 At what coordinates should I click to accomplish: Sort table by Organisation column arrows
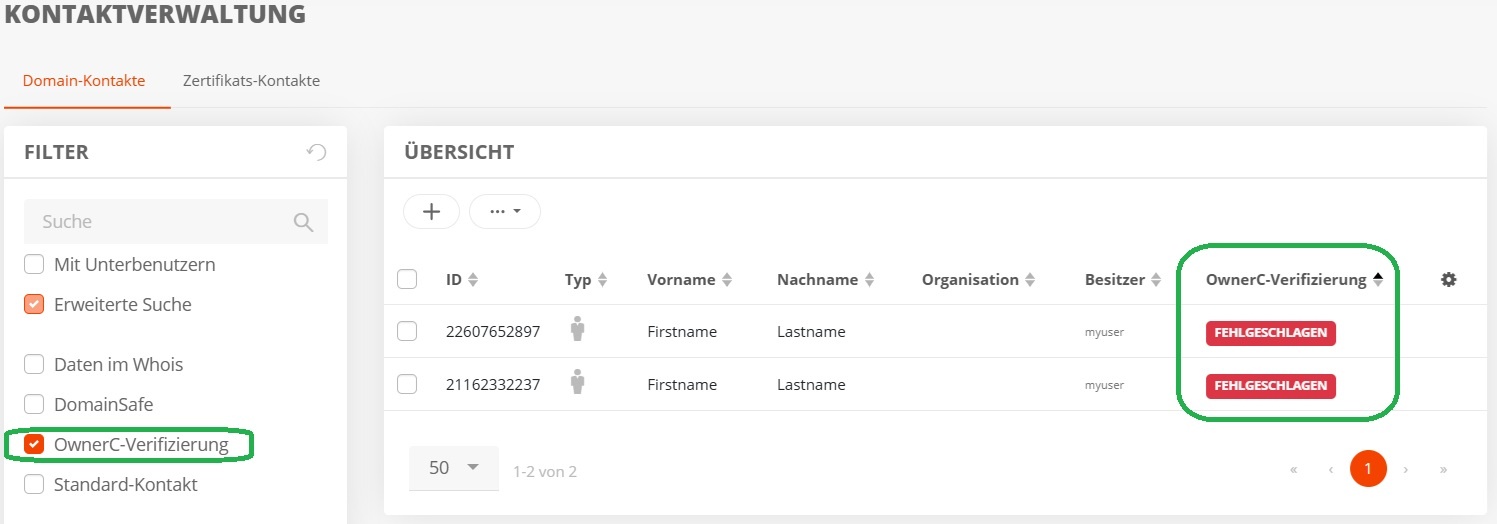coord(1030,280)
